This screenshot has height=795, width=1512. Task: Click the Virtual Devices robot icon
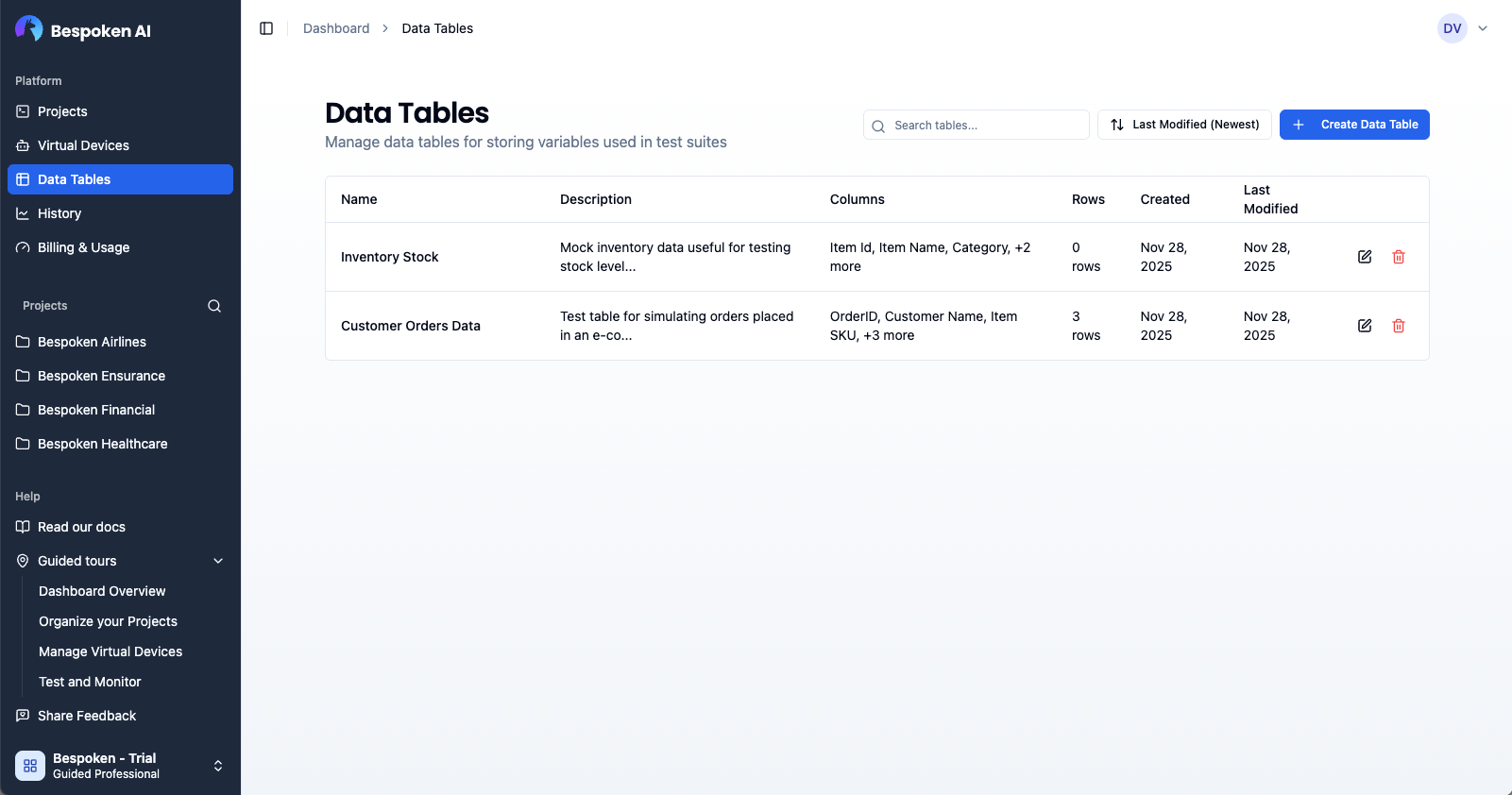(x=23, y=145)
